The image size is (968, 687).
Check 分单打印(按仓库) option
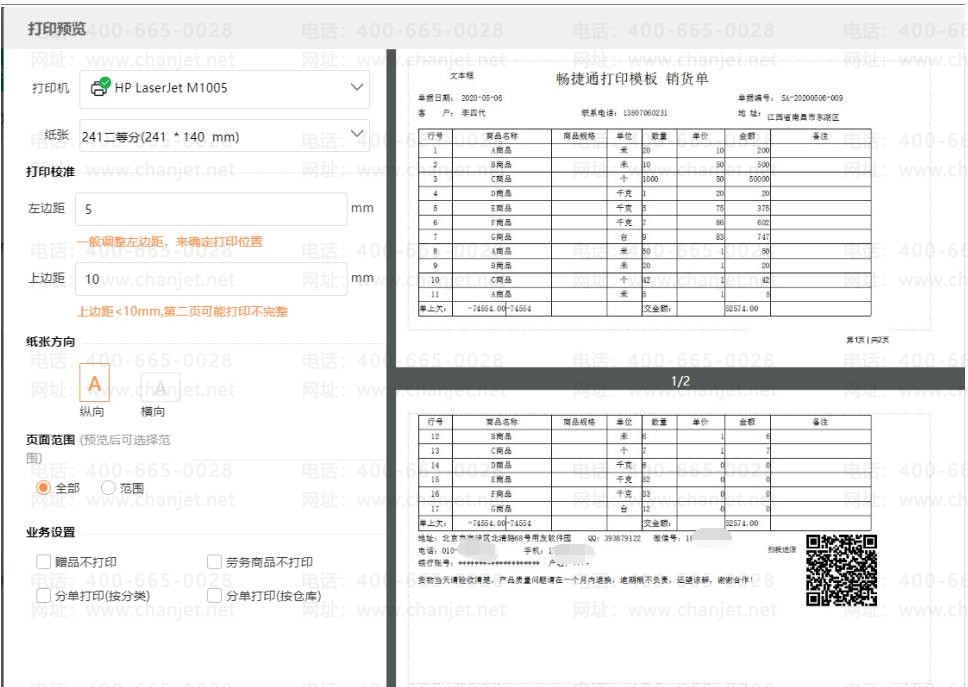pos(214,596)
